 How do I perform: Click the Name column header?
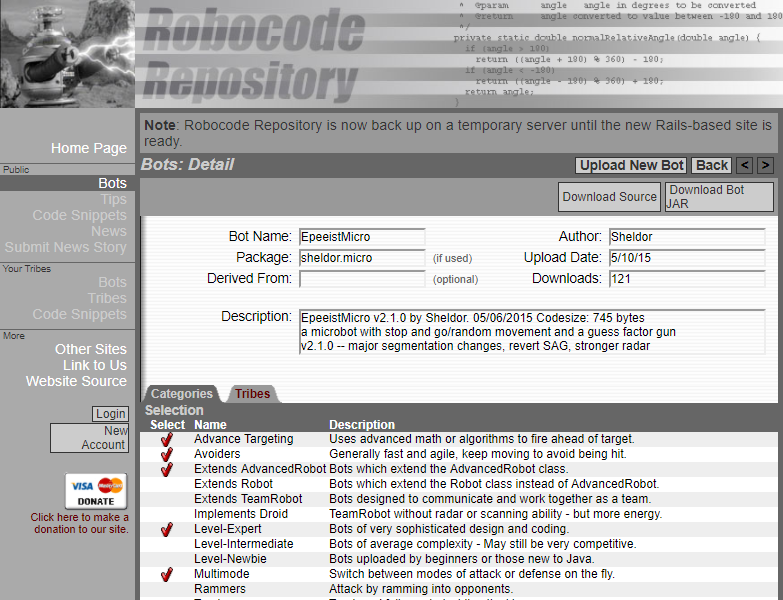pyautogui.click(x=210, y=425)
